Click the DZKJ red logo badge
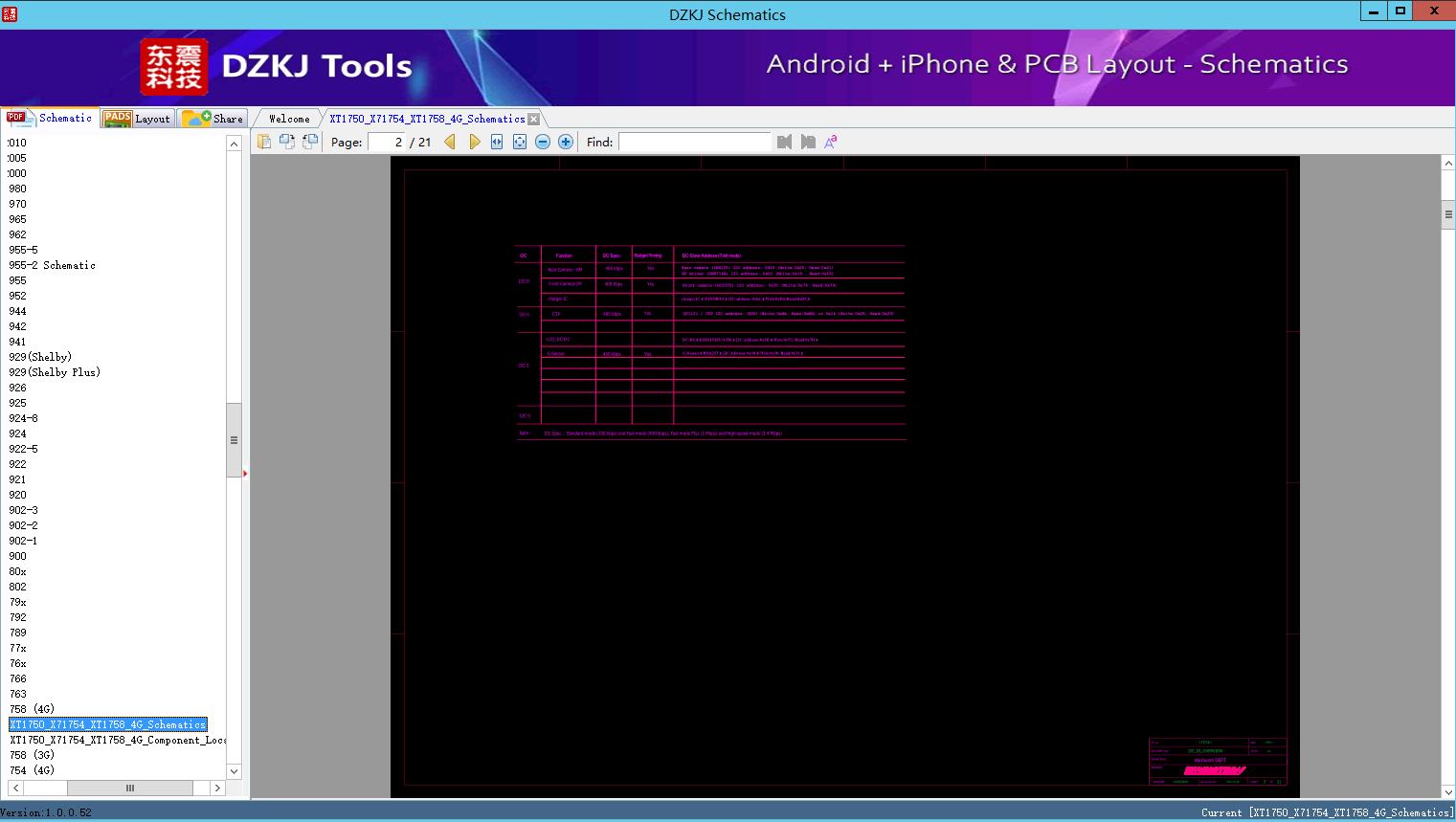The width and height of the screenshot is (1456, 822). coord(174,67)
